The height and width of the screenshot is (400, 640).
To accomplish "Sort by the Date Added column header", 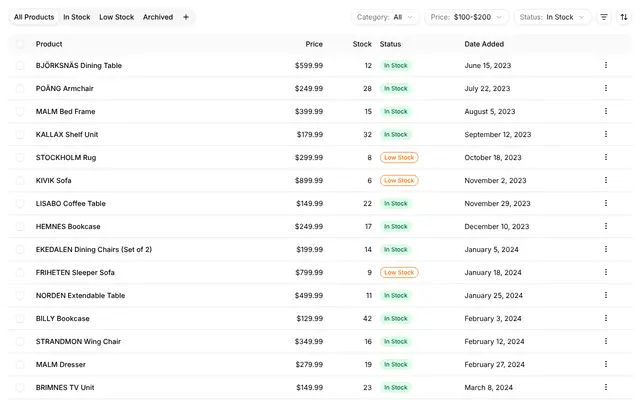I will [x=484, y=44].
